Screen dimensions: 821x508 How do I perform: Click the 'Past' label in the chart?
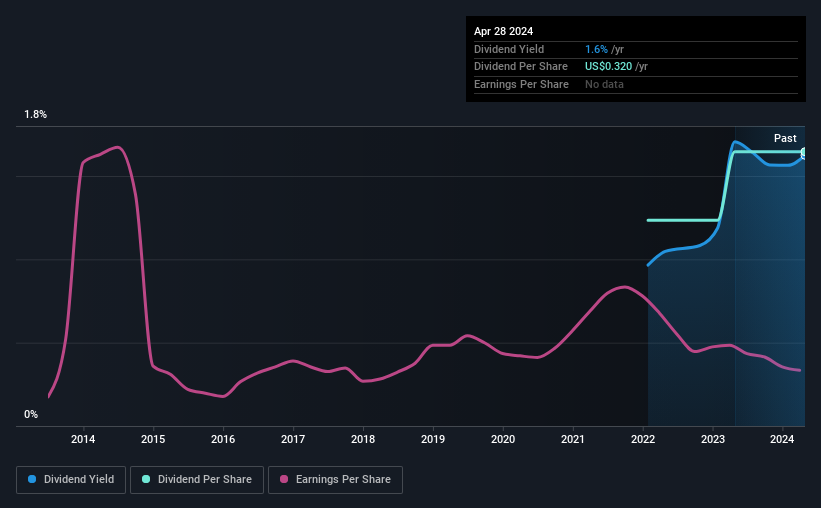(x=785, y=138)
